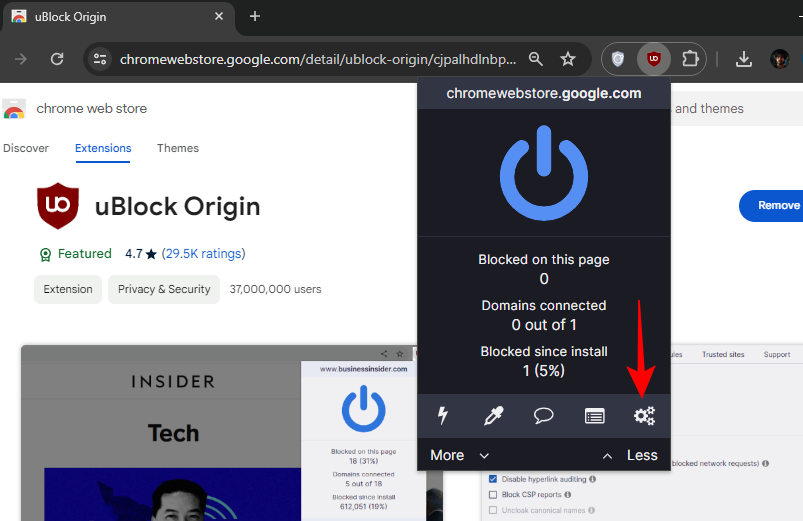
Task: Click the '37,000,000 users' text
Action: coord(276,289)
